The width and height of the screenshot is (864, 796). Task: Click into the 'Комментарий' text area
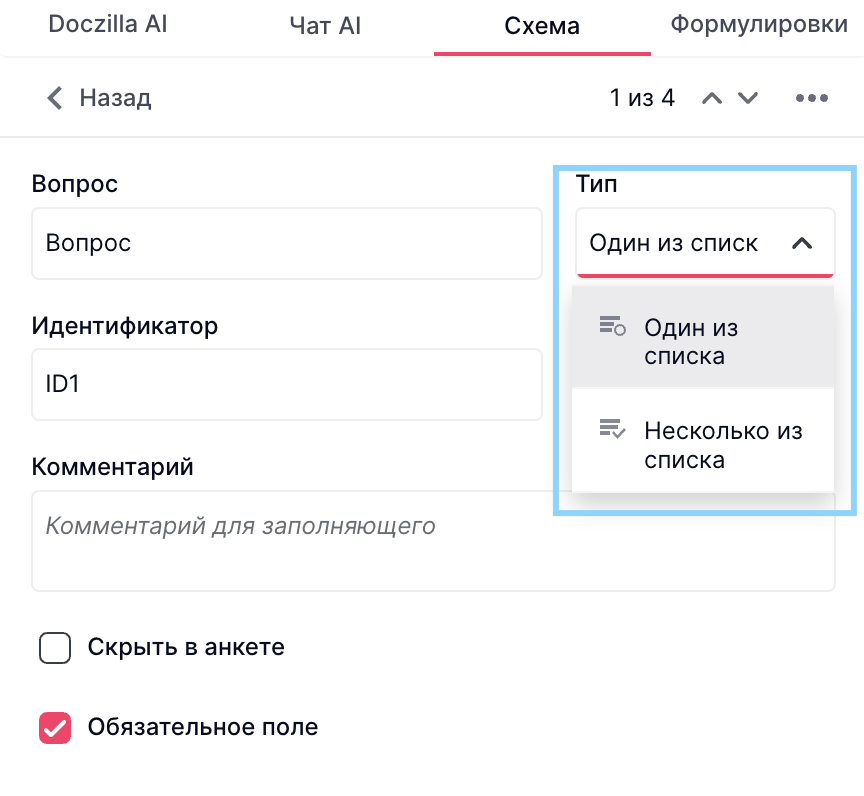click(x=432, y=540)
